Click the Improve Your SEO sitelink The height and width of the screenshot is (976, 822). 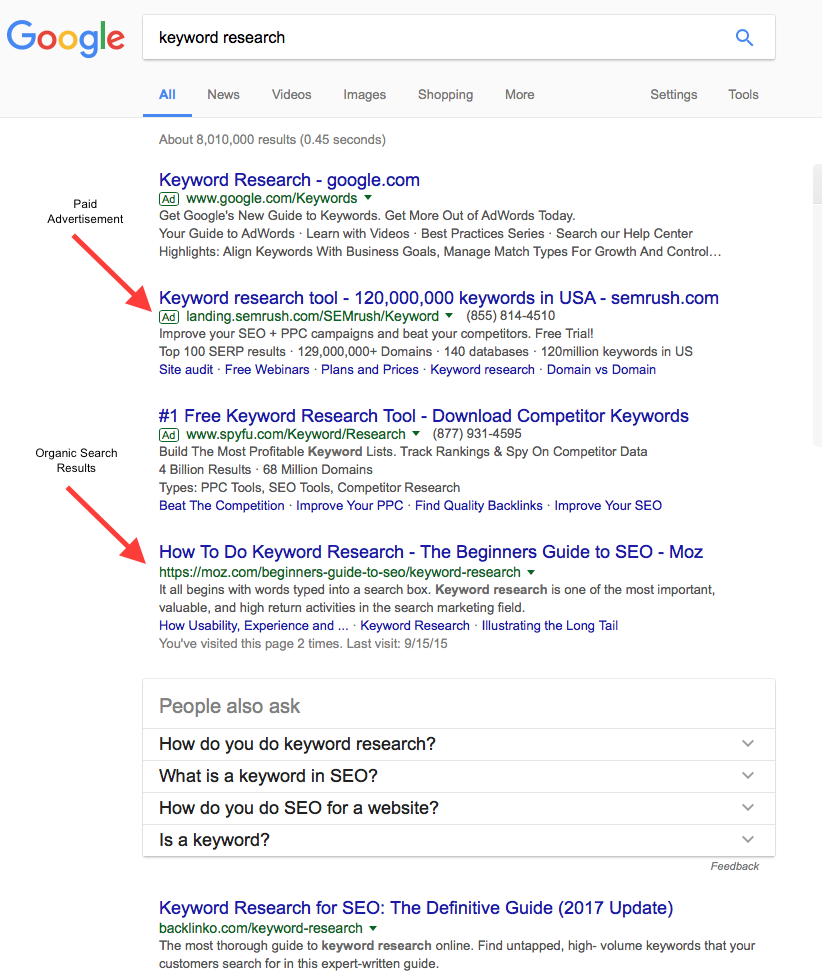click(x=608, y=505)
